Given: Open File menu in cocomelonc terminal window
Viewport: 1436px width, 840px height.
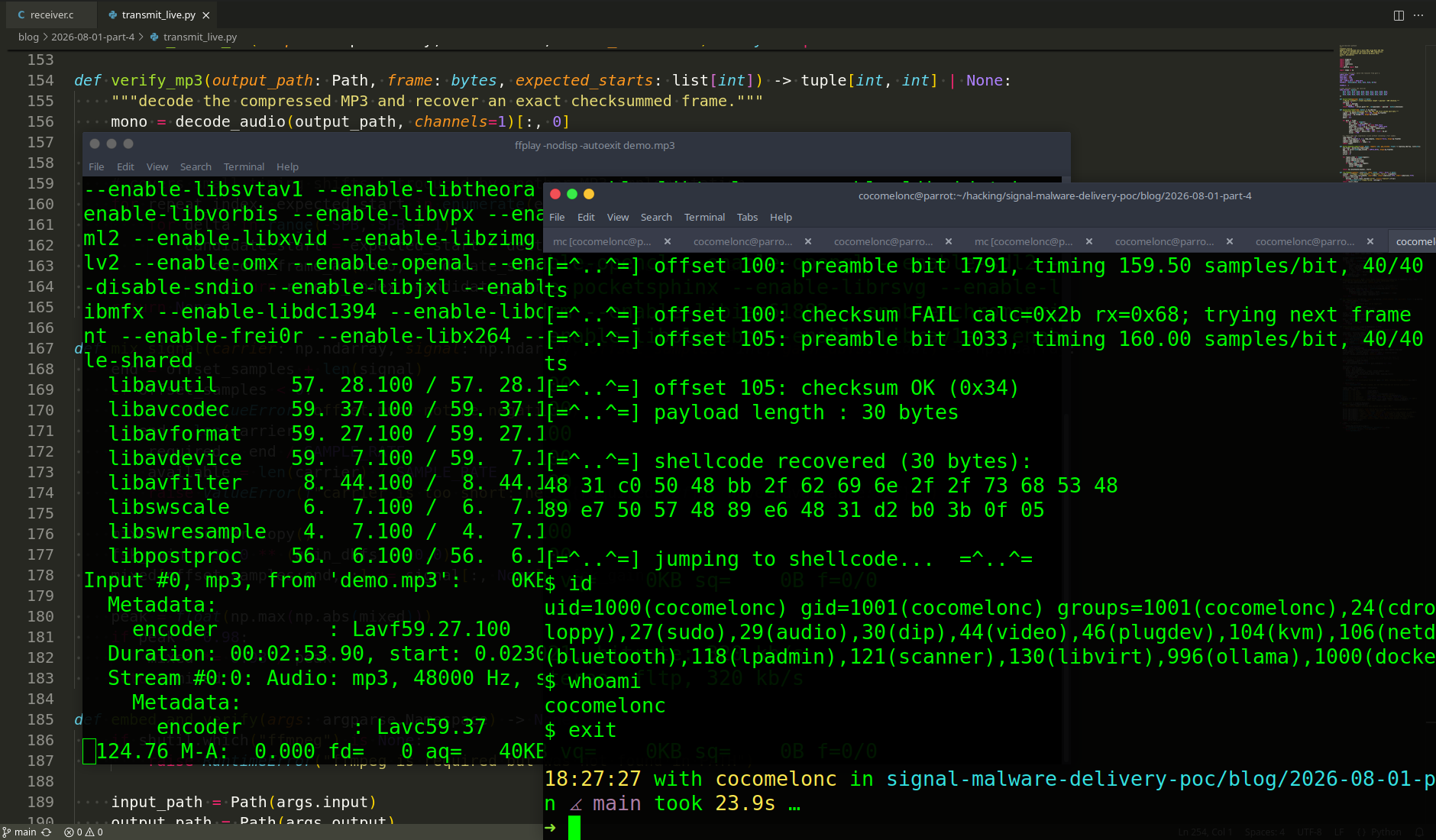Looking at the screenshot, I should point(557,217).
